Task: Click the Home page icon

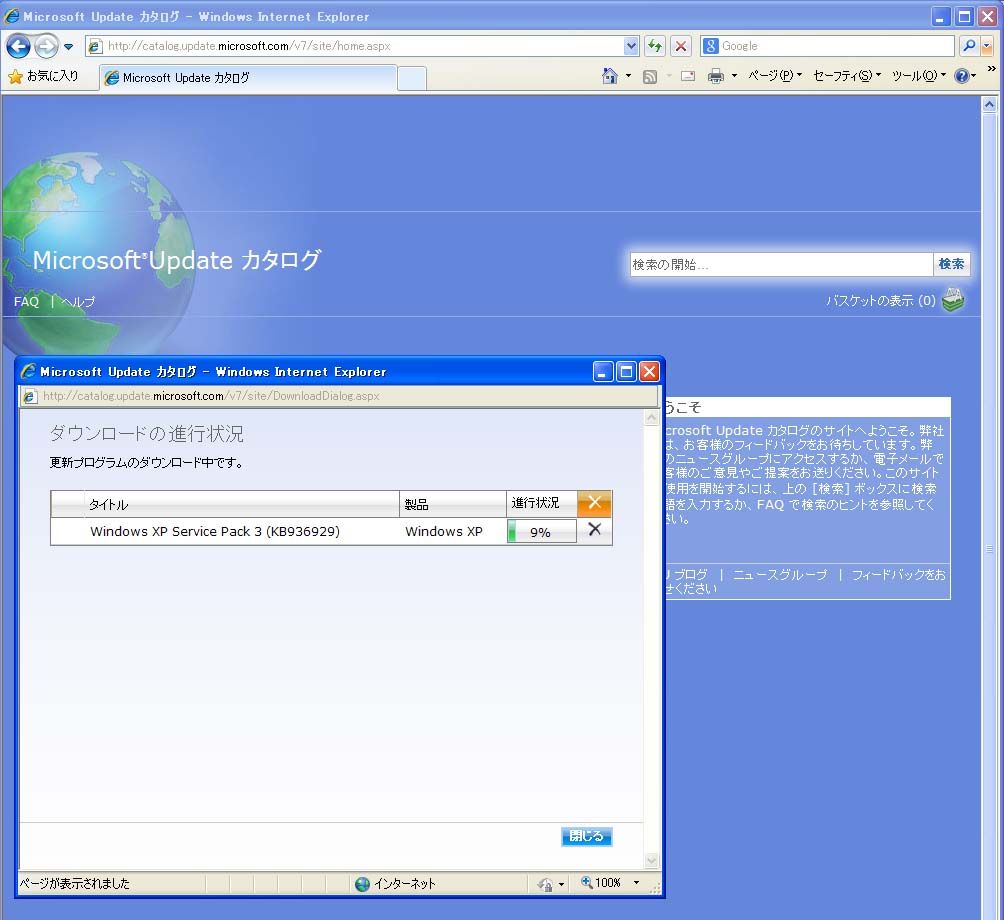Action: [610, 76]
